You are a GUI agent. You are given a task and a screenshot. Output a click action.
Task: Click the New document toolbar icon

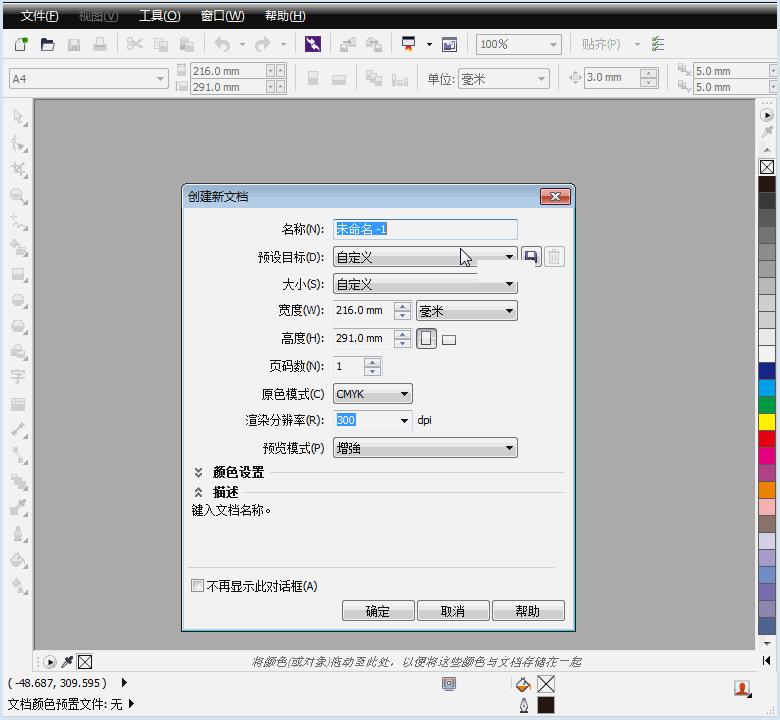[21, 44]
